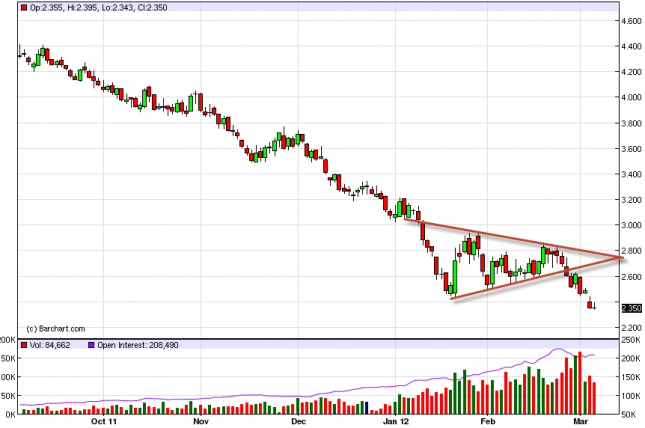Click the 4.200 price axis label
The image size is (645, 428).
tap(632, 72)
